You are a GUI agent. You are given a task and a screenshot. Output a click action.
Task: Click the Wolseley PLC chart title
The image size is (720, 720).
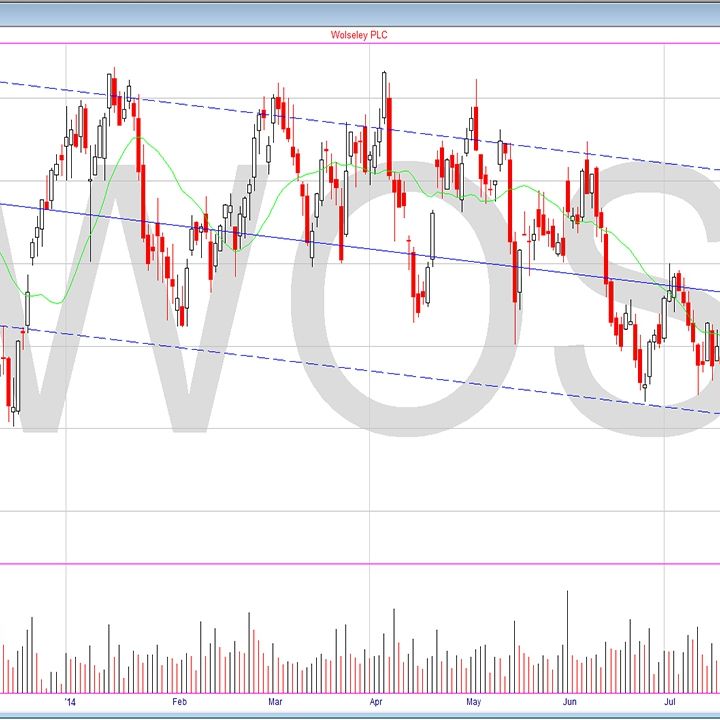click(x=359, y=35)
